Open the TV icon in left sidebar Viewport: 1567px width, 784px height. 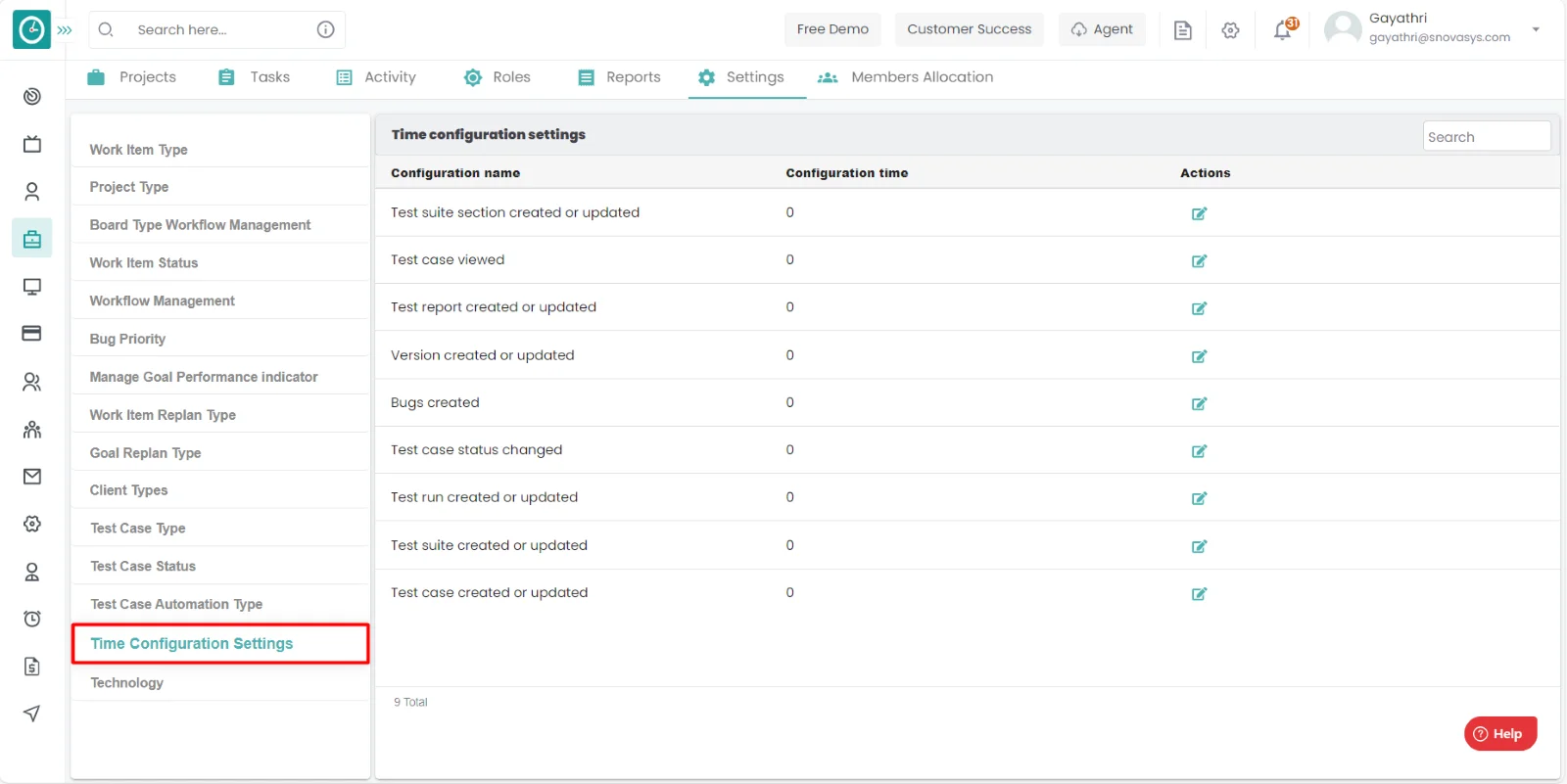point(32,144)
